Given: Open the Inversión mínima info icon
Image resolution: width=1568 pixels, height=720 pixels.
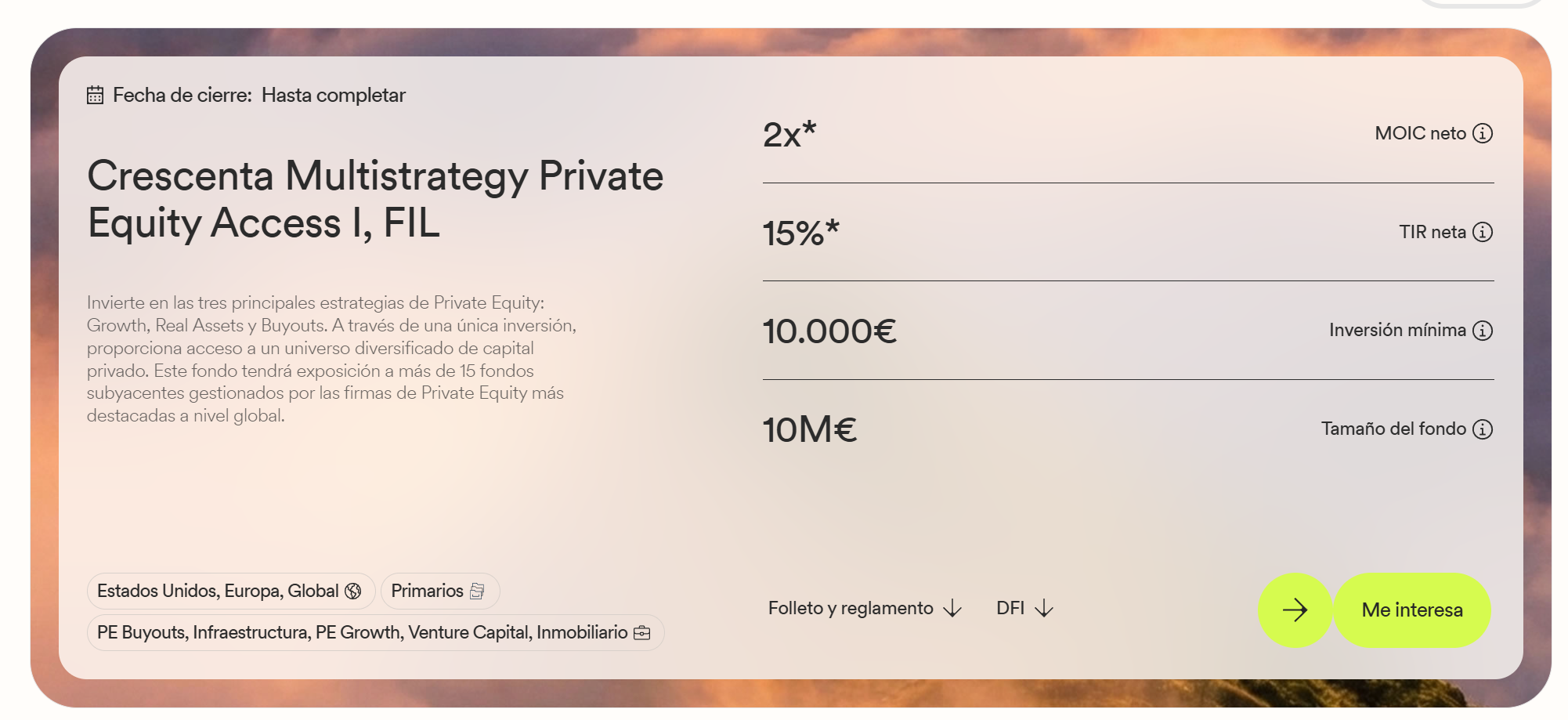Looking at the screenshot, I should [x=1482, y=331].
